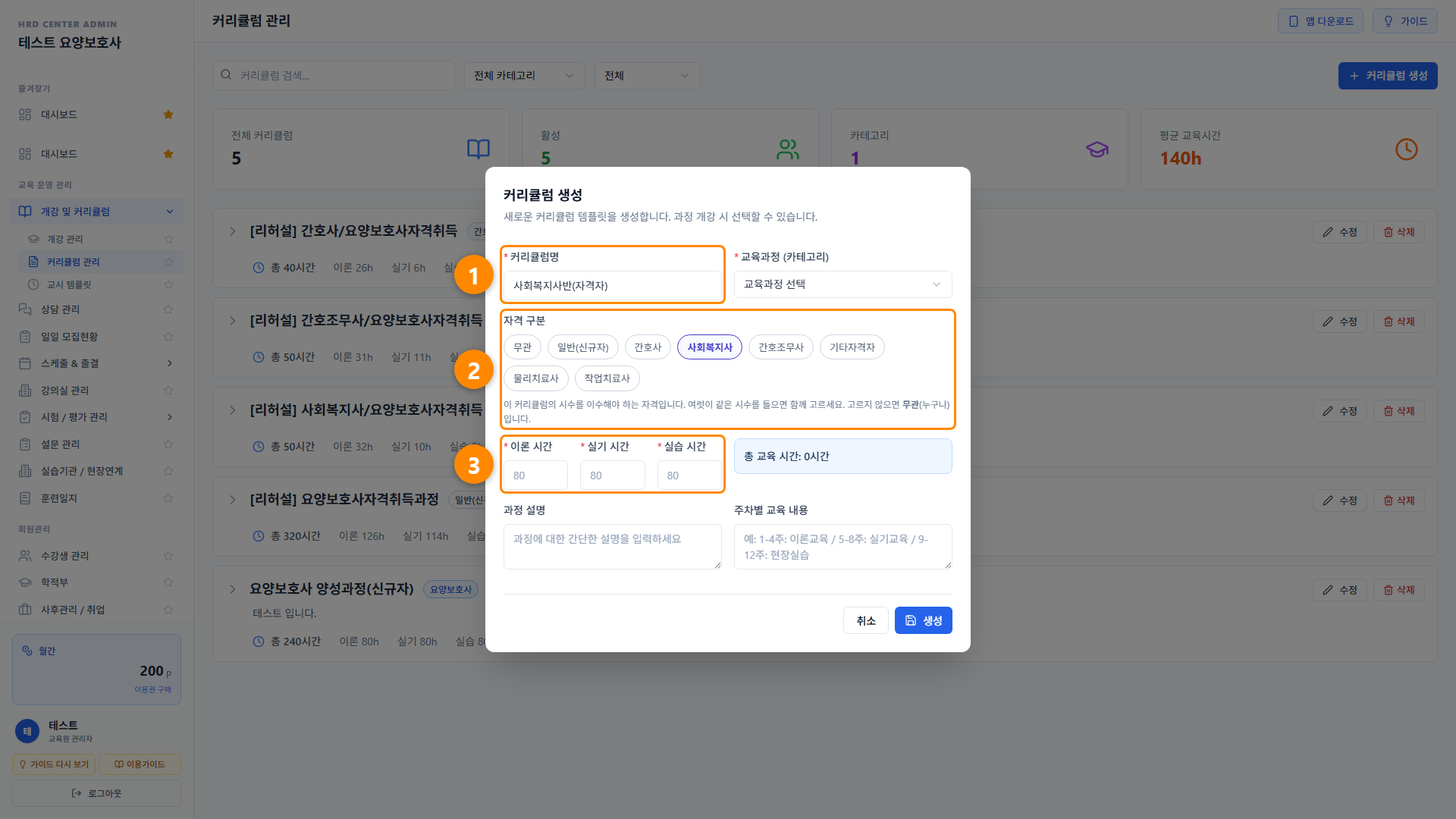Click the 앱 다운로드 button
The image size is (1456, 819).
[x=1321, y=21]
